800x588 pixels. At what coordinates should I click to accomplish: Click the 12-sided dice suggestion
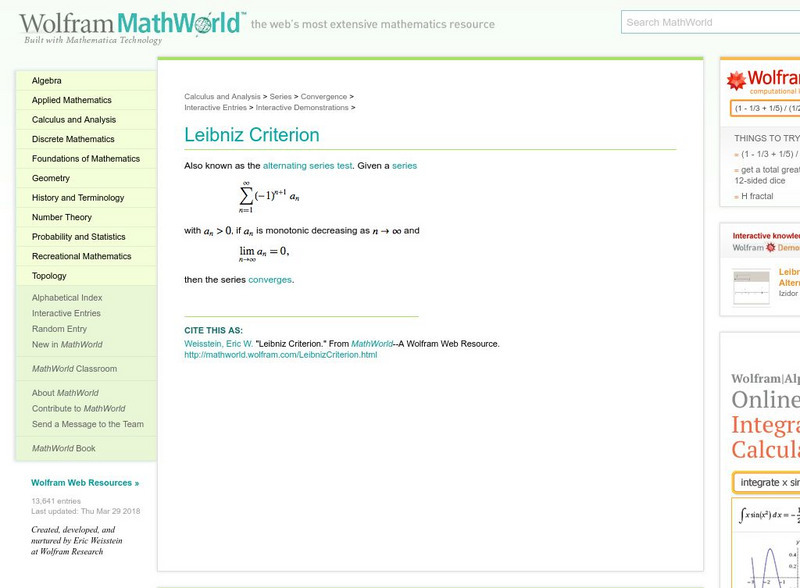(767, 175)
